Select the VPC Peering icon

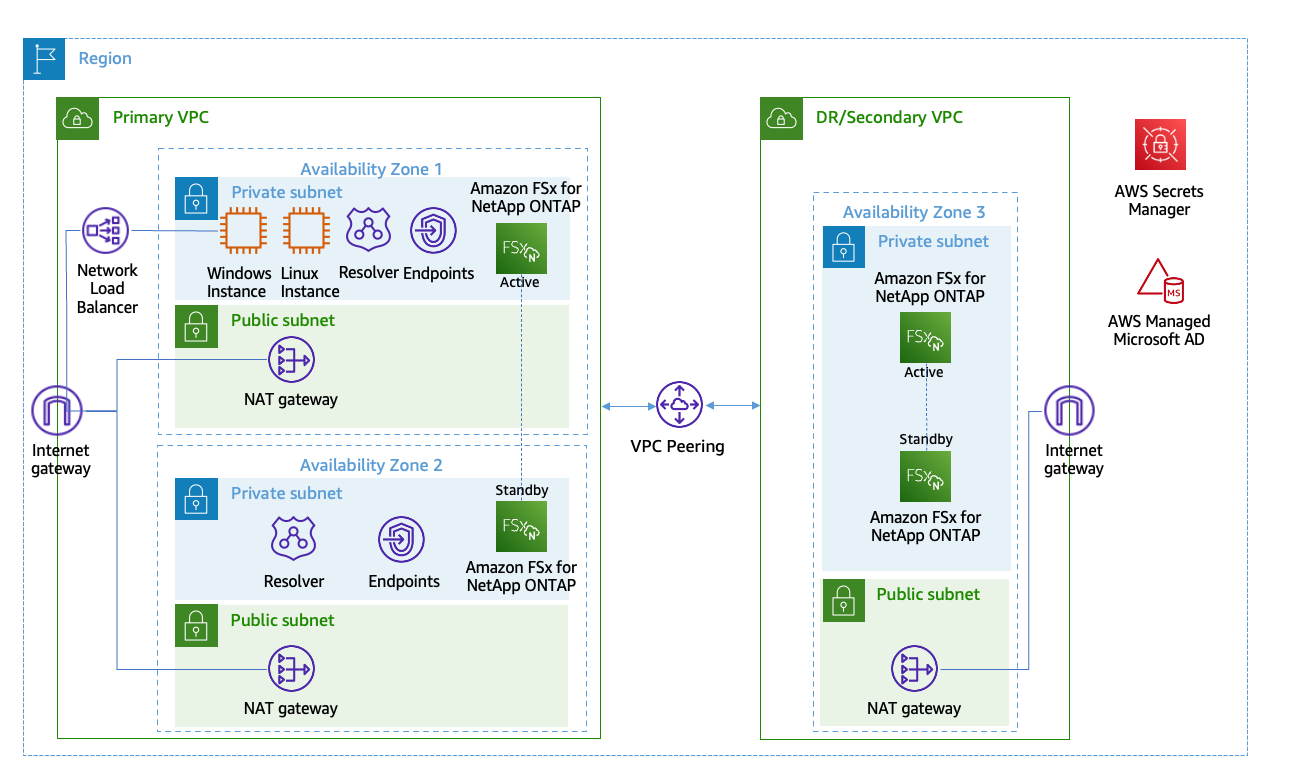(x=680, y=406)
